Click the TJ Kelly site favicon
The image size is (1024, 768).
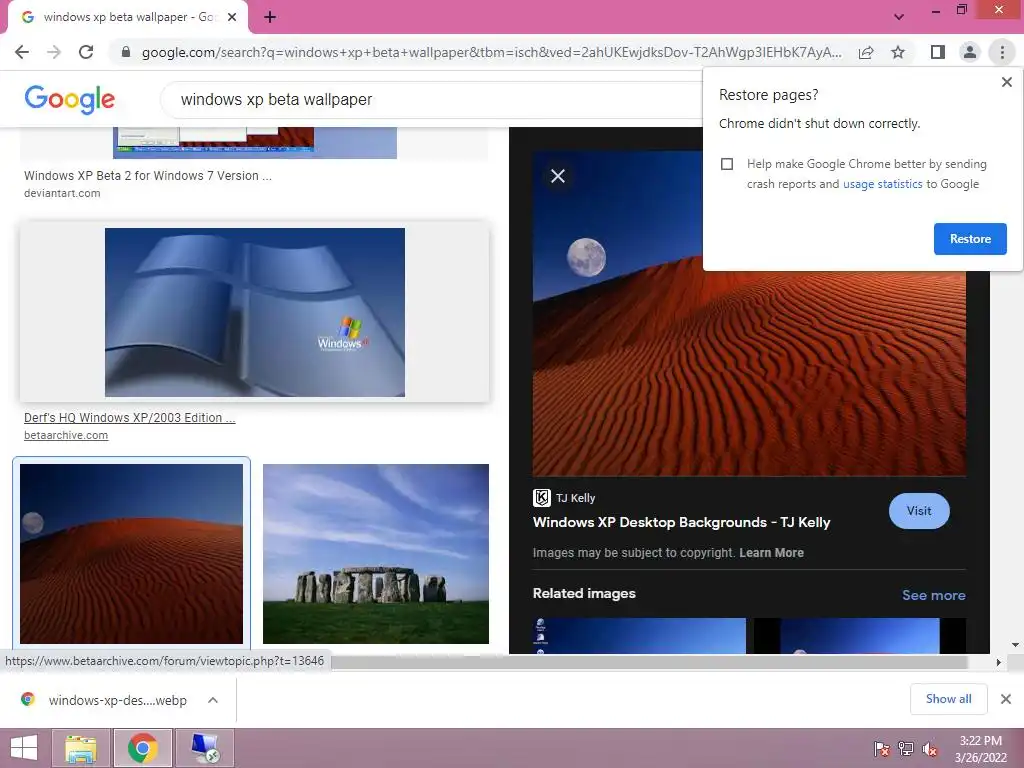(541, 498)
